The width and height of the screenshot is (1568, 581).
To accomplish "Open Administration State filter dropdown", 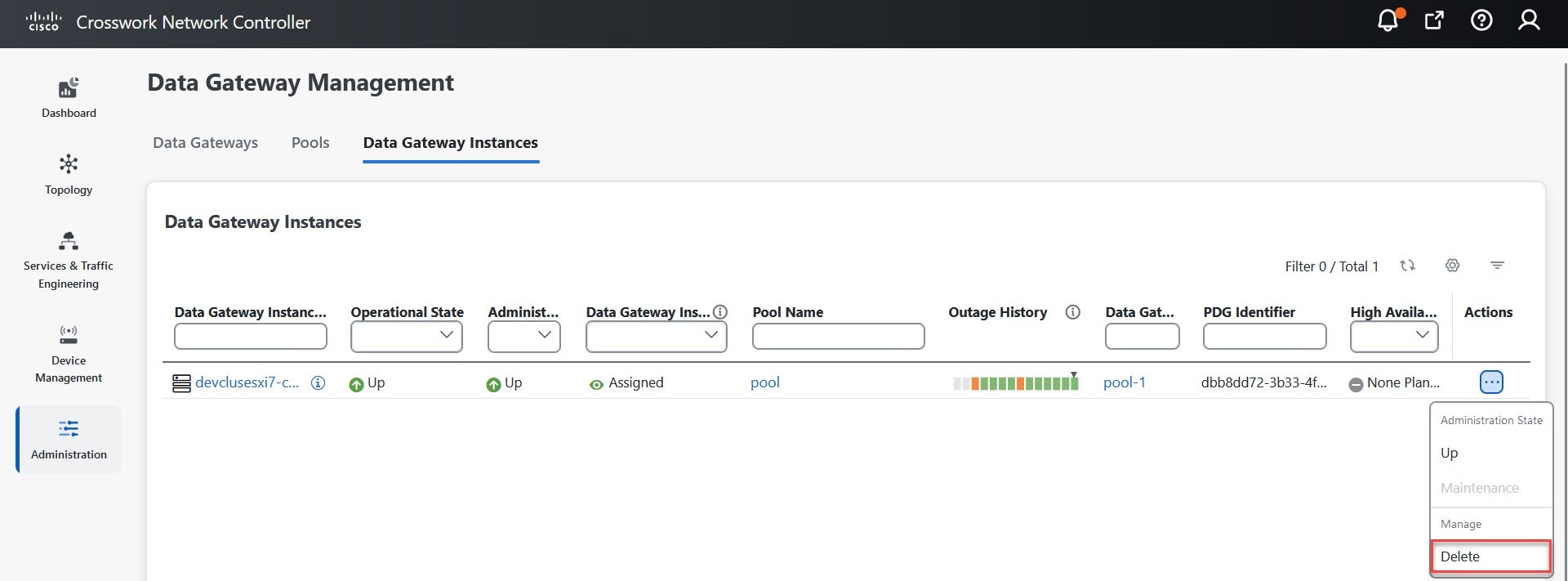I will coord(524,336).
